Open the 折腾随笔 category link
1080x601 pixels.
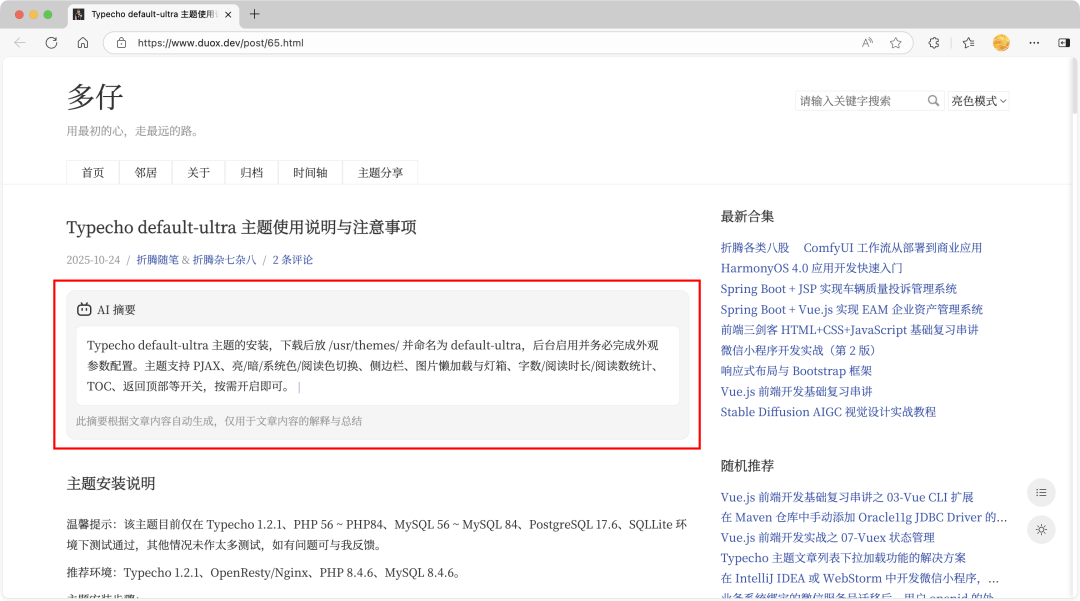(157, 260)
